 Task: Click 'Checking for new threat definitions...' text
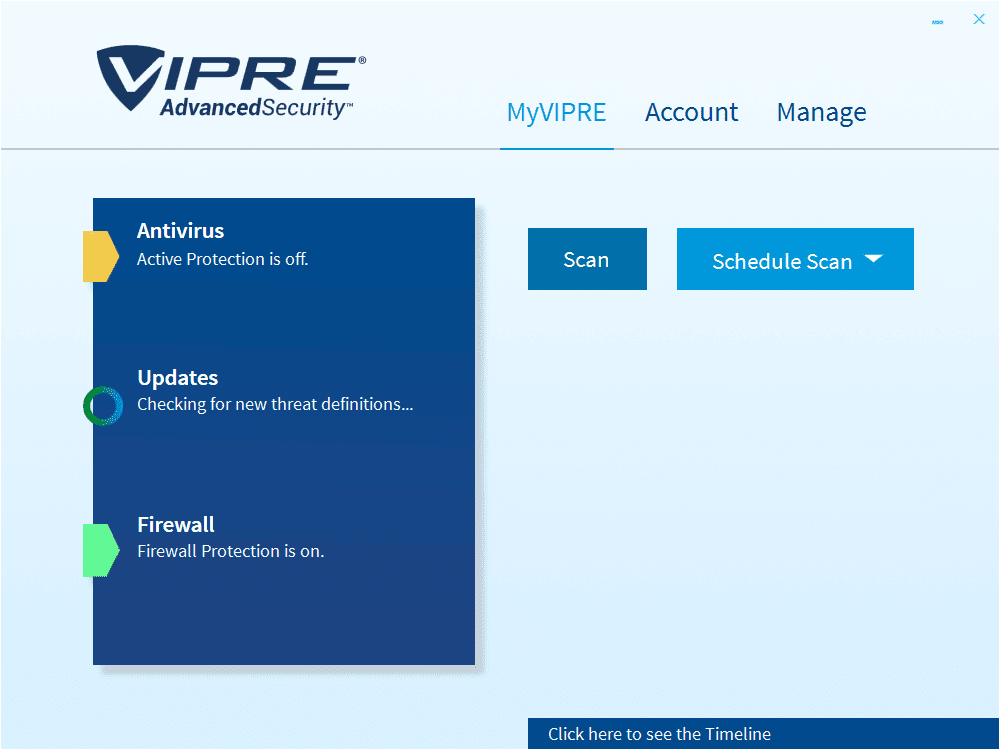click(x=276, y=404)
